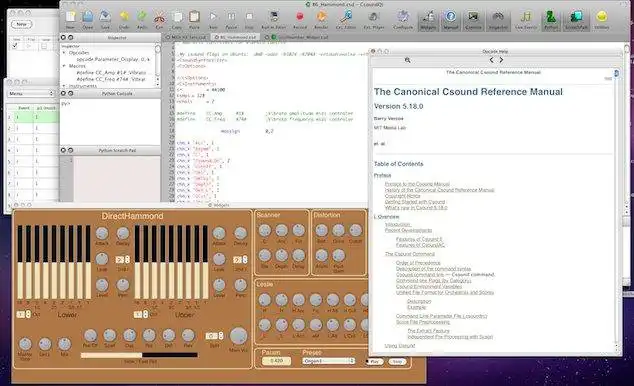634x386 pixels.
Task: Click the Slow/Fast Rot horizontal slider
Action: 139,355
